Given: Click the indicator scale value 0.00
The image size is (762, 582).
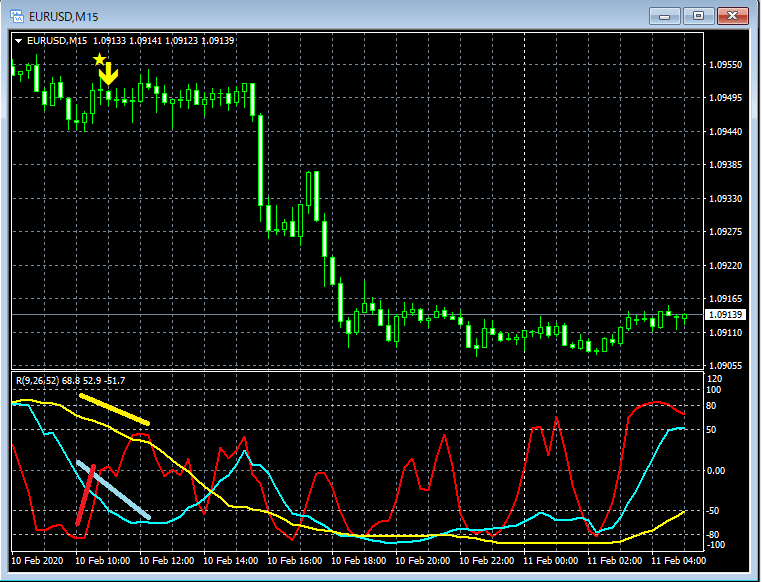Looking at the screenshot, I should (716, 471).
